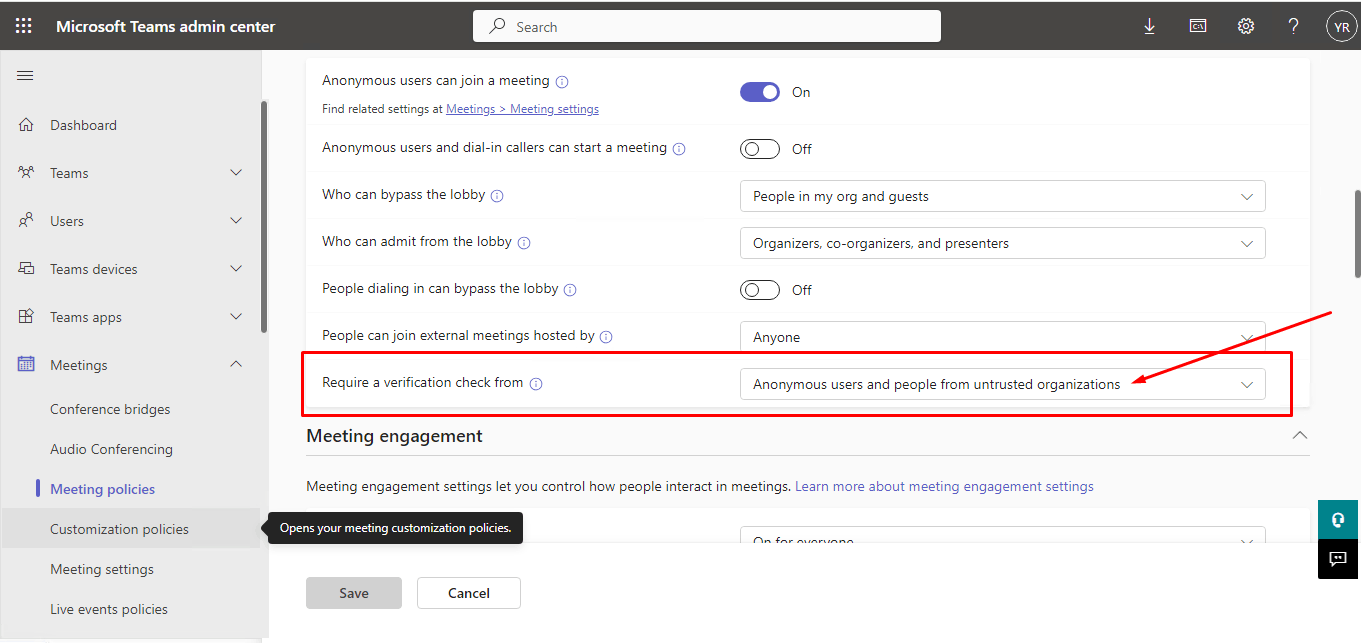Click the Meetings calendar icon
Screen dimensions: 1361x643
(x=26, y=365)
